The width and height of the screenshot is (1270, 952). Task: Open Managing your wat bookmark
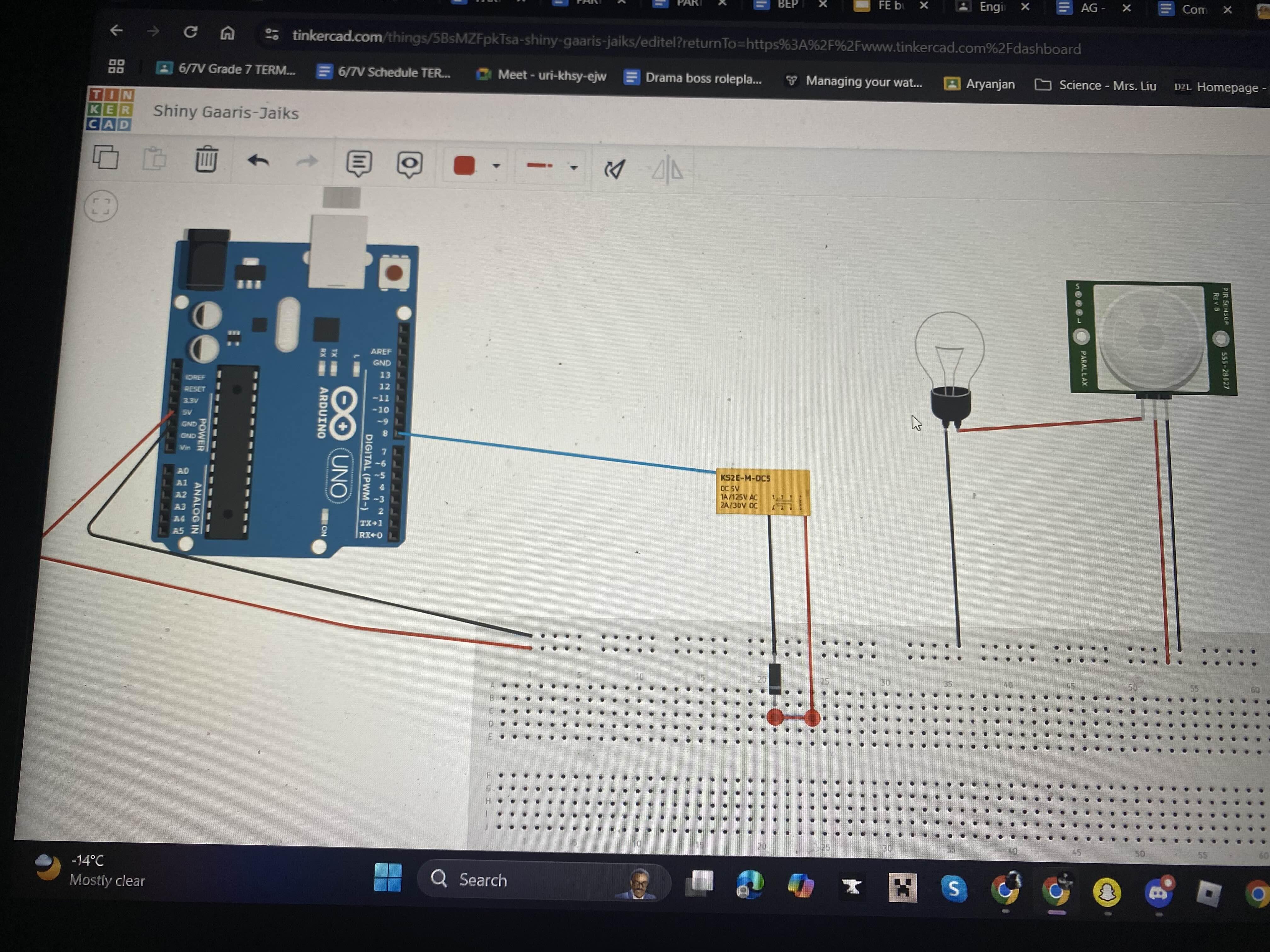(854, 81)
